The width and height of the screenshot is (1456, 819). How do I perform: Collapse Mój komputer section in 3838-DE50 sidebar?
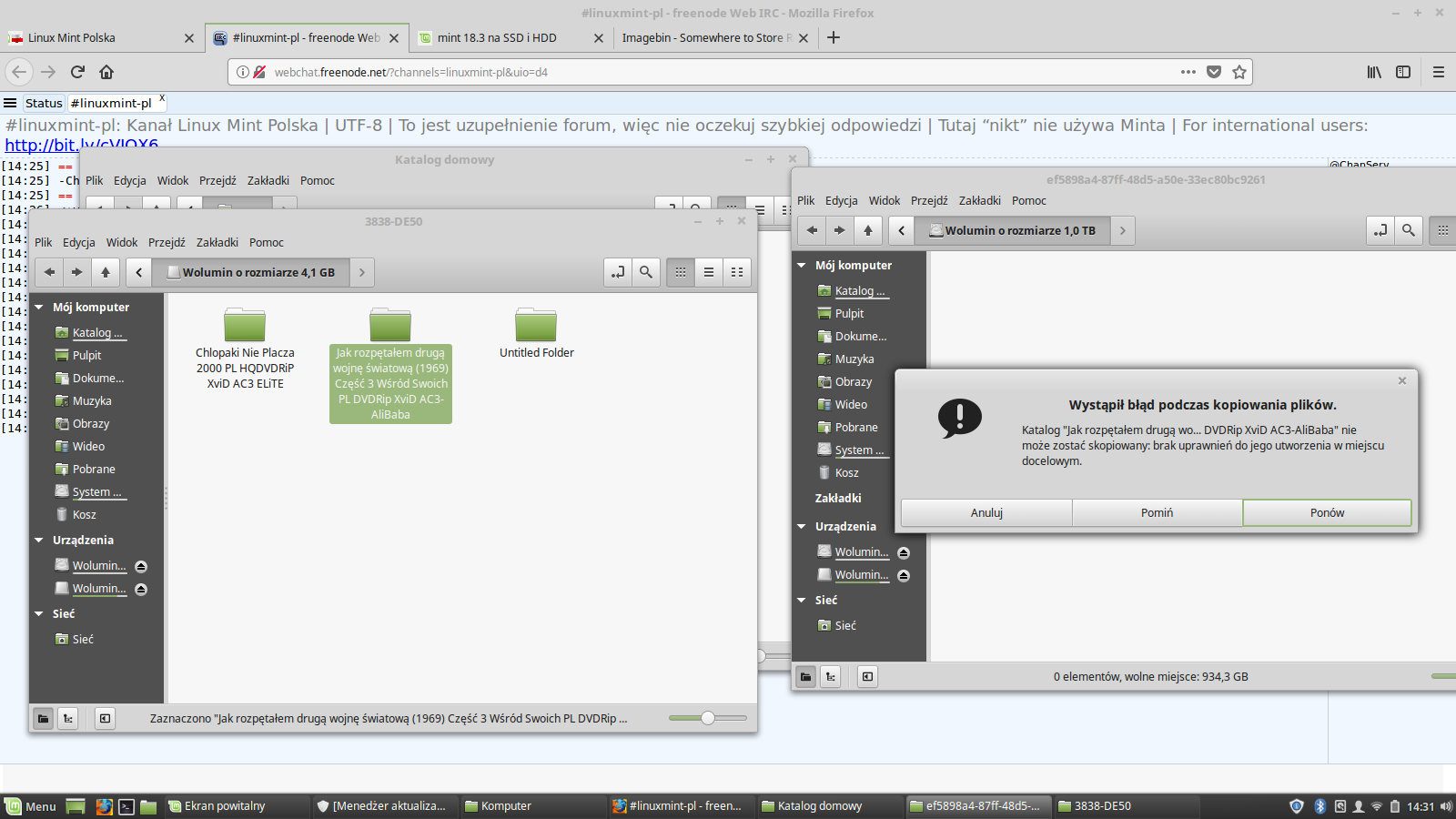[x=39, y=308]
